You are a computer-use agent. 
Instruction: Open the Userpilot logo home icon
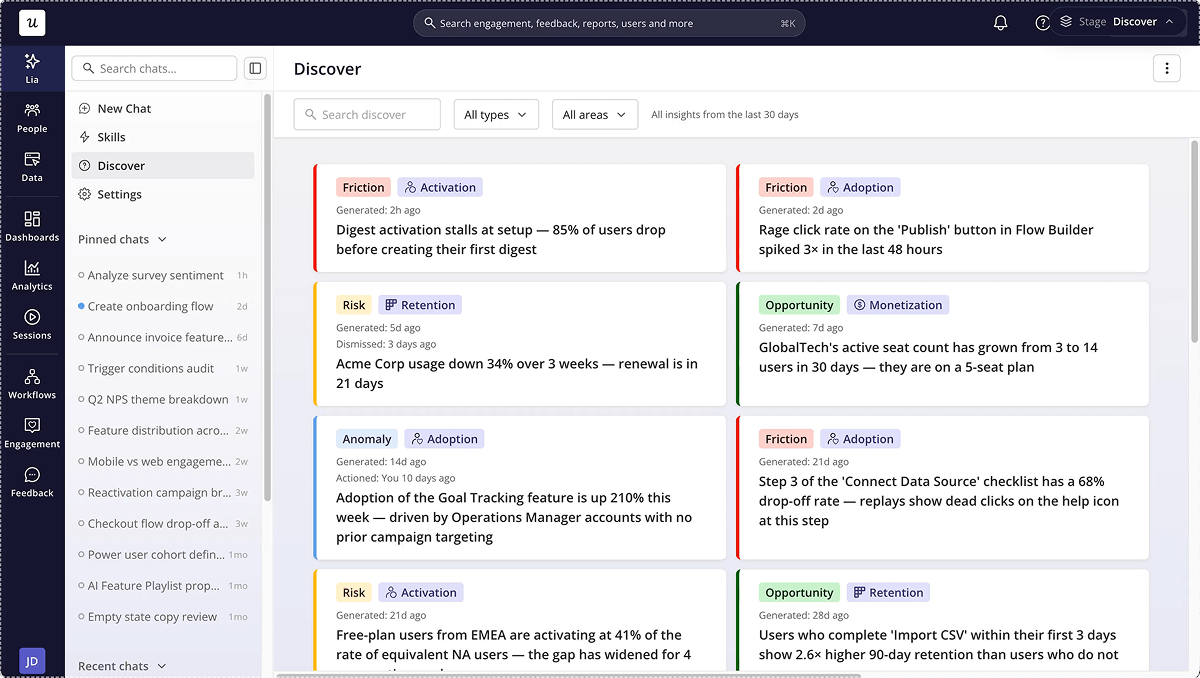tap(32, 22)
